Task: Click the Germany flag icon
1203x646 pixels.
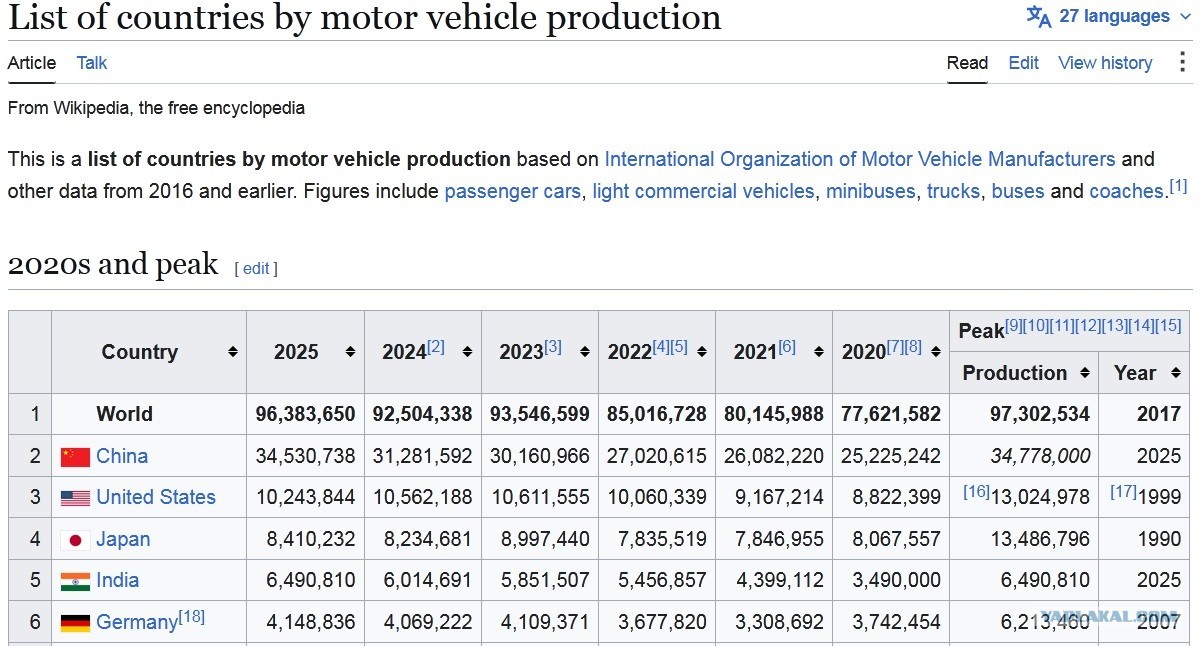Action: [x=75, y=623]
